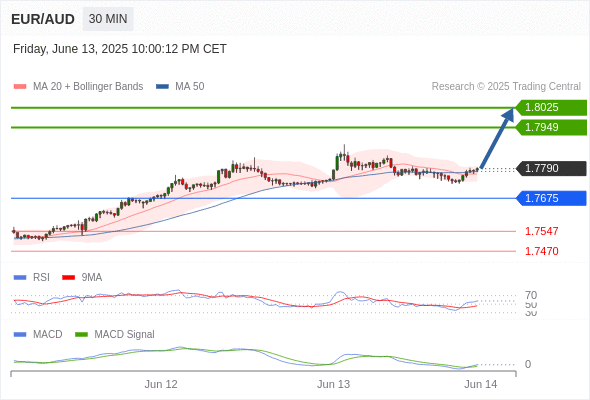
Task: Click the RSI 70 level label
Action: (531, 295)
